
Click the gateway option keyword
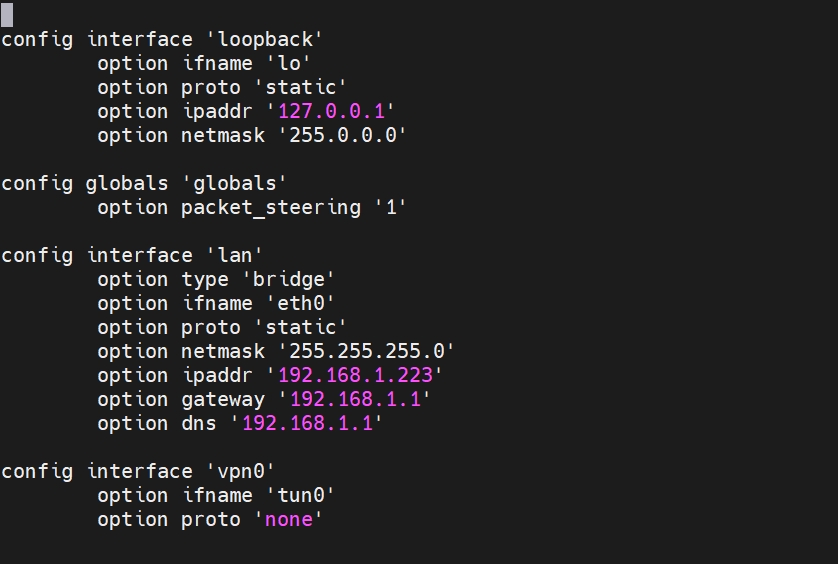(x=222, y=399)
